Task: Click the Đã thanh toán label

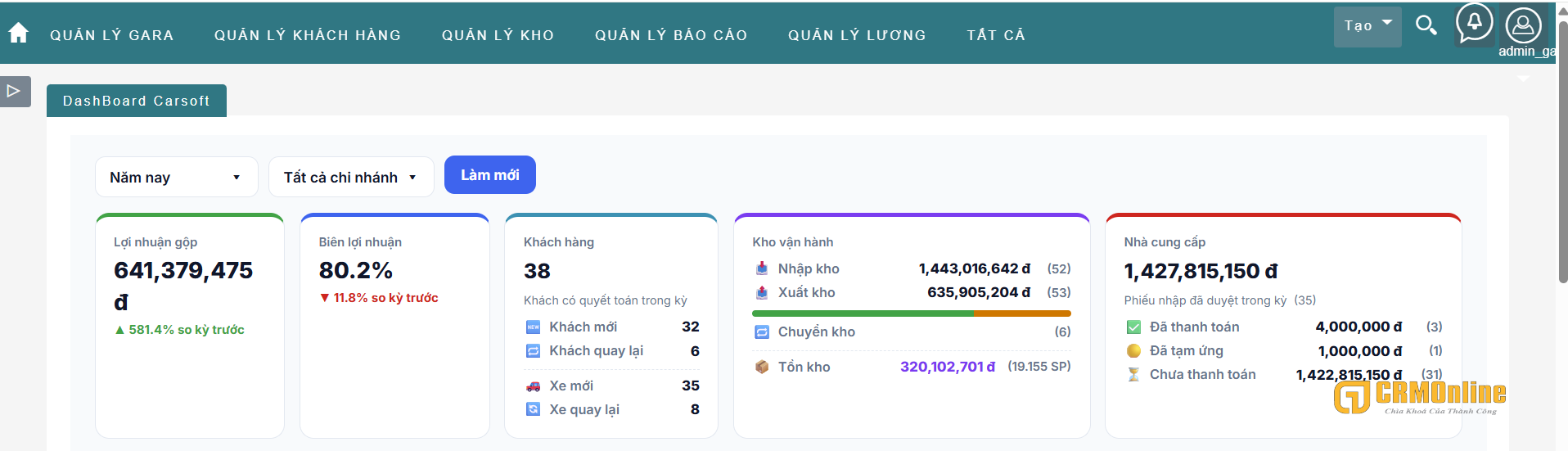Action: 1195,327
